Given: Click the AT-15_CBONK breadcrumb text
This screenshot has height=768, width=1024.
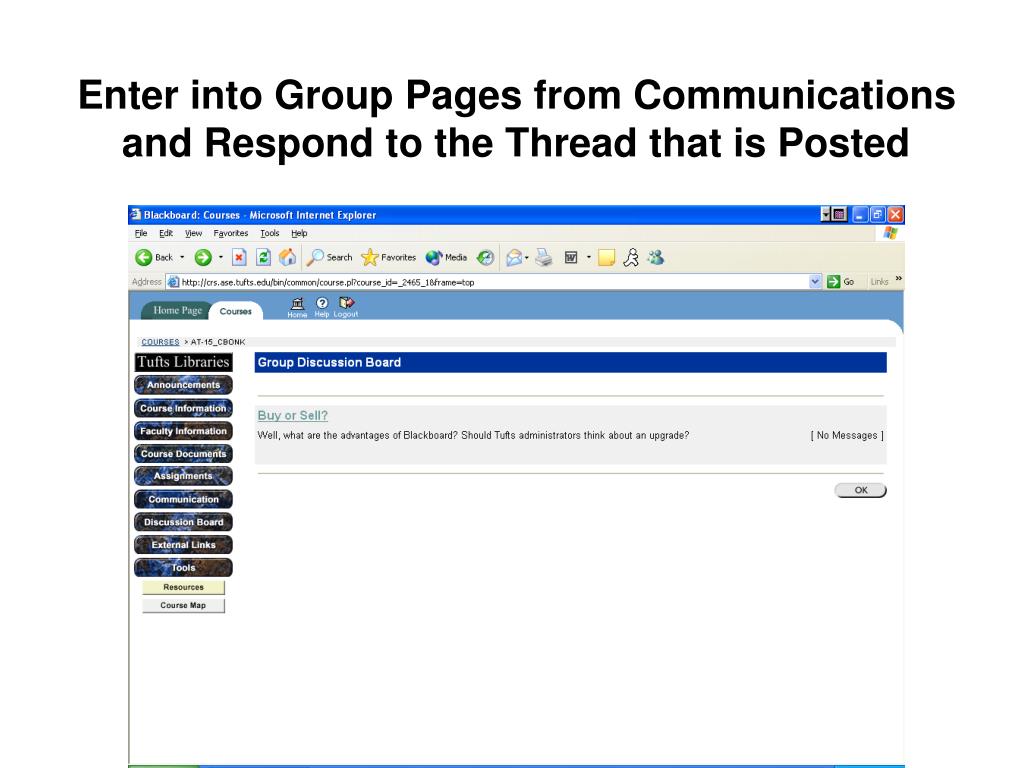Looking at the screenshot, I should (218, 342).
